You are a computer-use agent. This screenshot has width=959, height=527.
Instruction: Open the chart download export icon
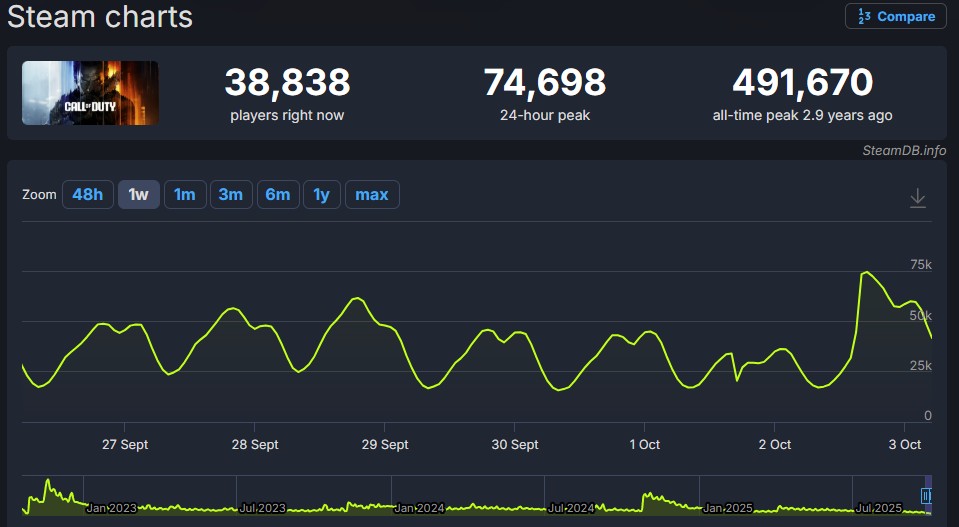tap(918, 198)
